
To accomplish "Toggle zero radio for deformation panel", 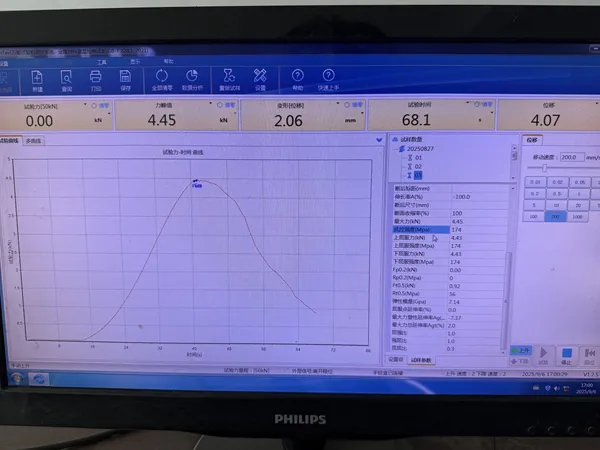I will pyautogui.click(x=347, y=105).
